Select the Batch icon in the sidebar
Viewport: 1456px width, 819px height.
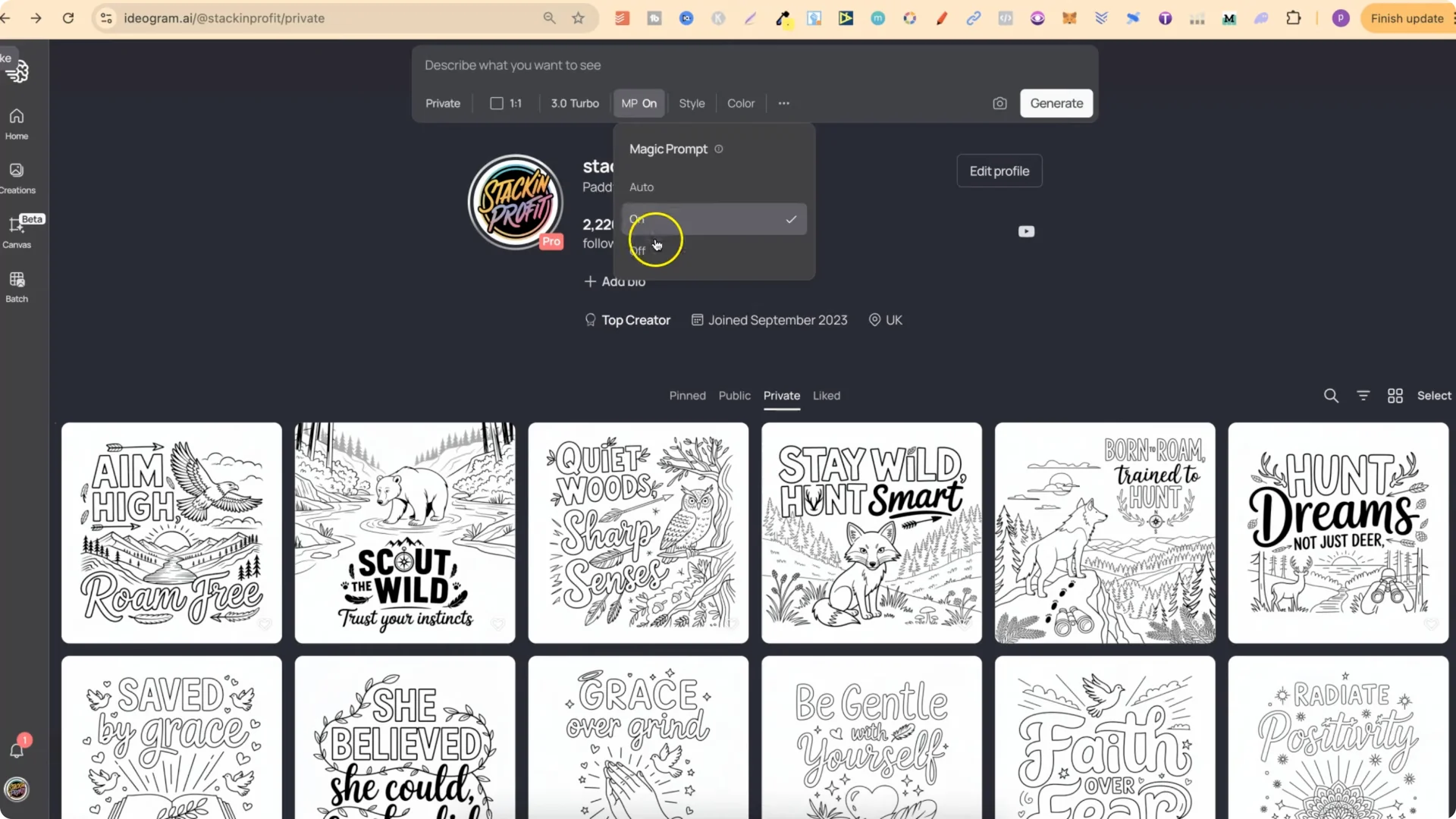(16, 286)
